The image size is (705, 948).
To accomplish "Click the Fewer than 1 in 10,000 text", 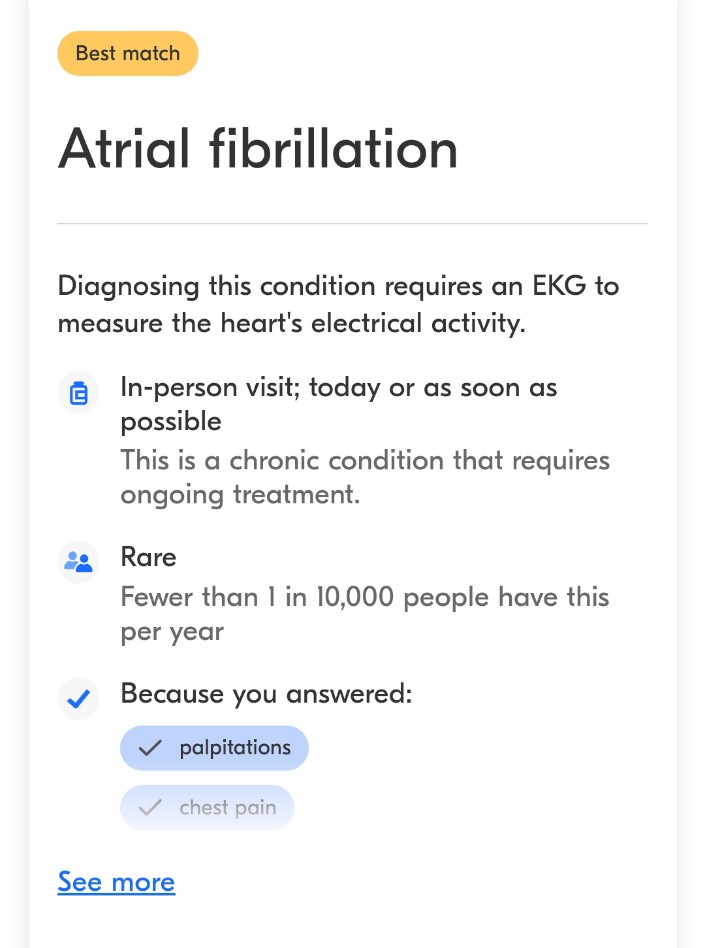I will pyautogui.click(x=365, y=614).
